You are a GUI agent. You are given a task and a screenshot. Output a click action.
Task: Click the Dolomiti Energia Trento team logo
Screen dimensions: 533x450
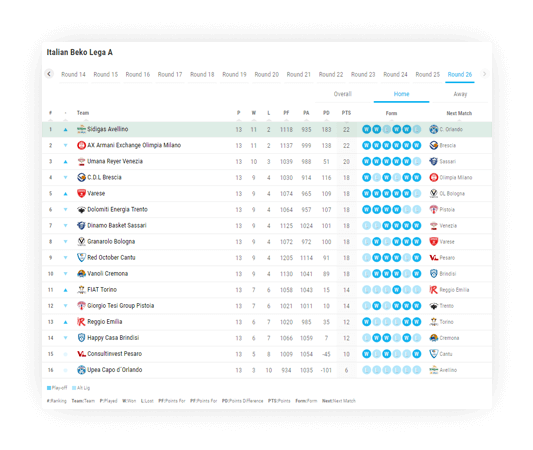coord(81,210)
